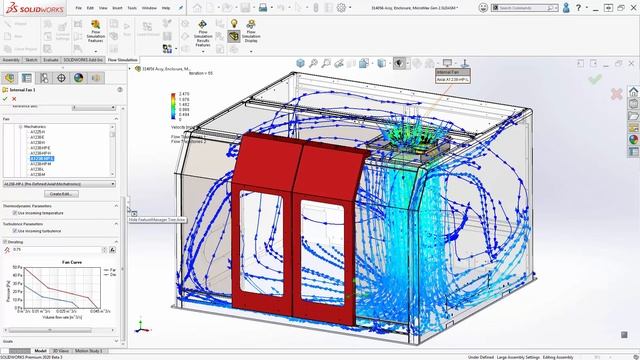Click Display Style cube icon
Image resolution: width=640 pixels, height=360 pixels.
coord(381,63)
